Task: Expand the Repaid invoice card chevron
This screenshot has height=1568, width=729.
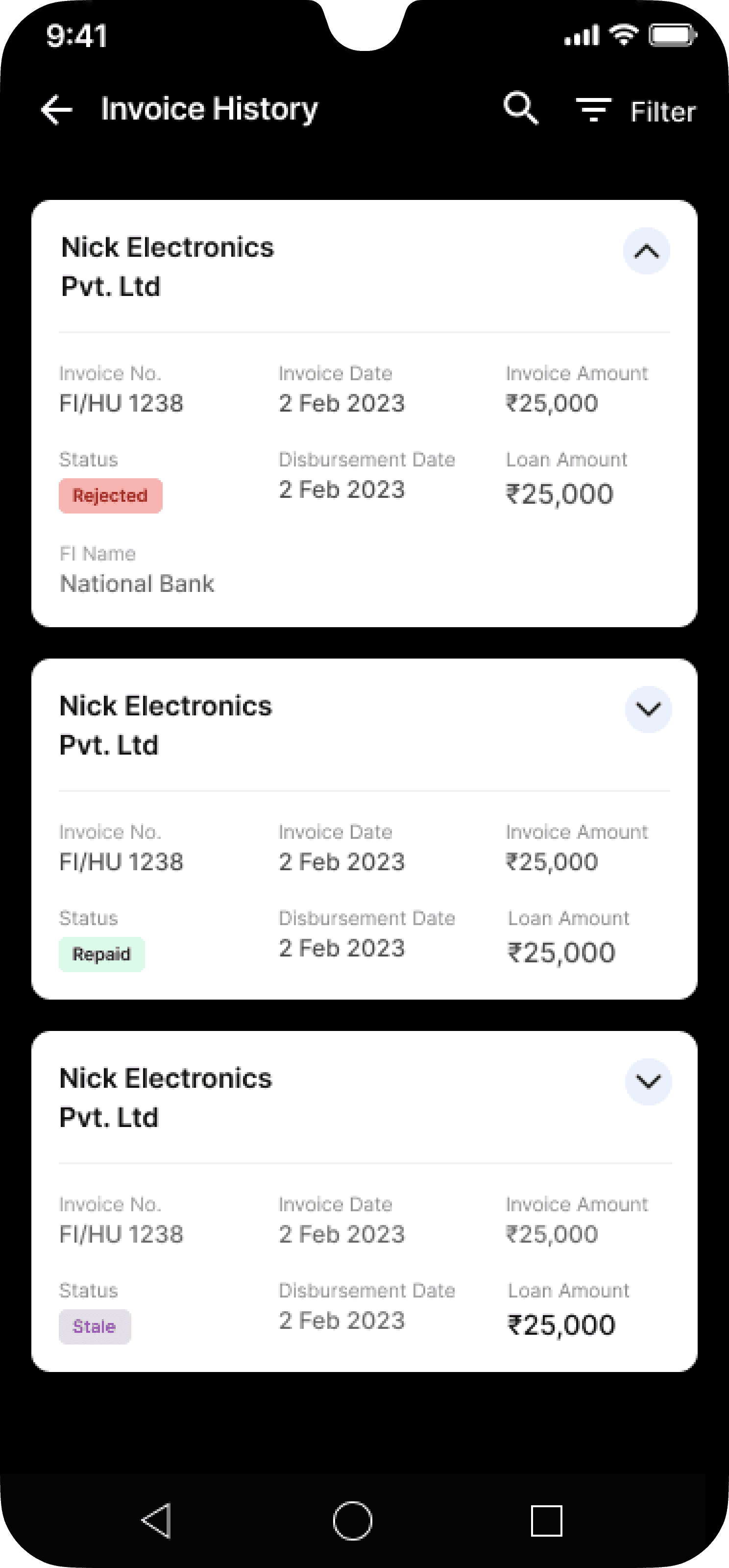Action: coord(649,709)
